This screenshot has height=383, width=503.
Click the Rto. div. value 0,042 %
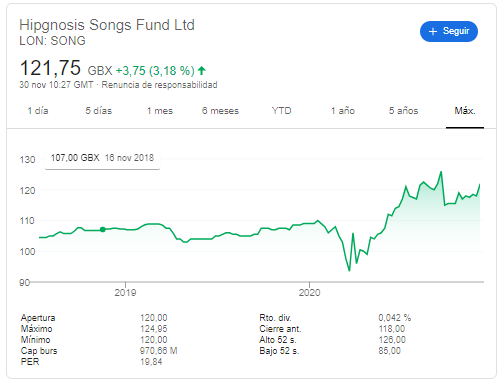[x=395, y=318]
